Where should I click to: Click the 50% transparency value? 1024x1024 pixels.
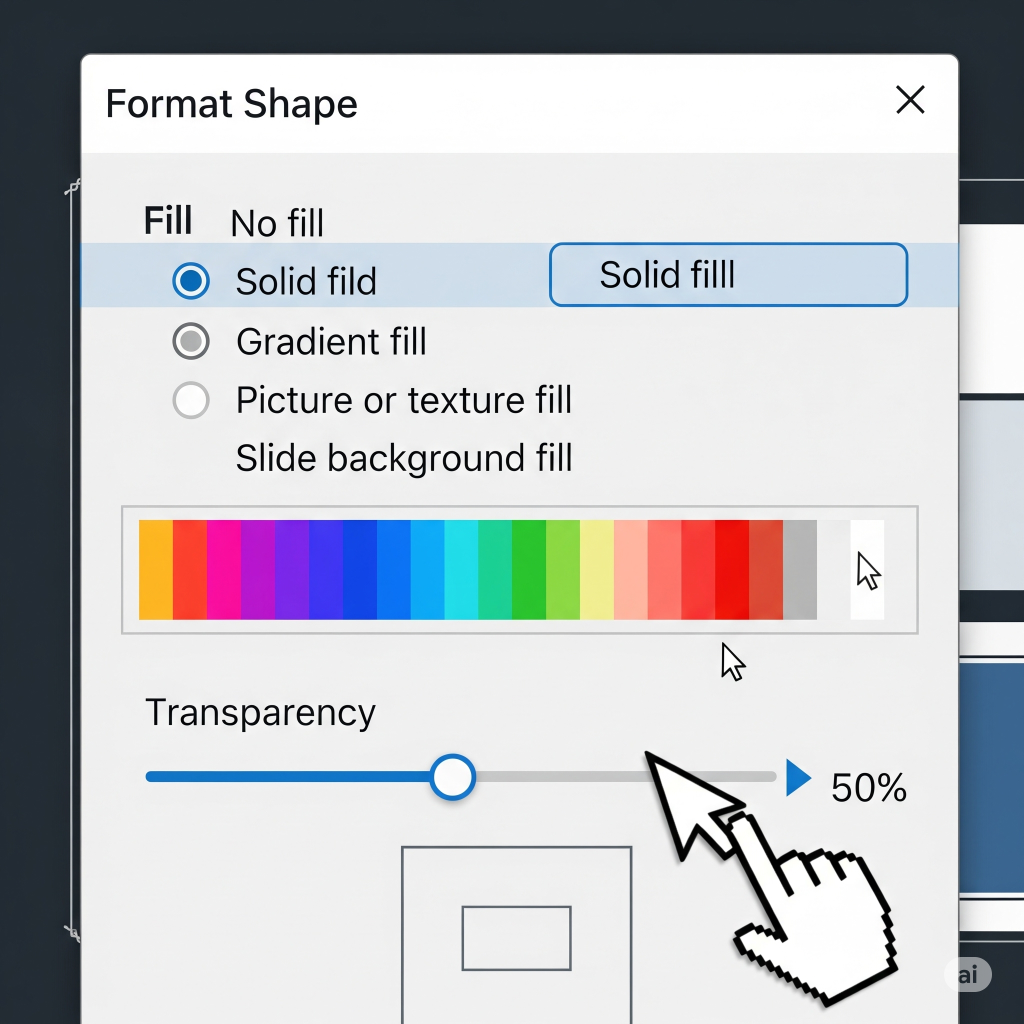tap(868, 788)
